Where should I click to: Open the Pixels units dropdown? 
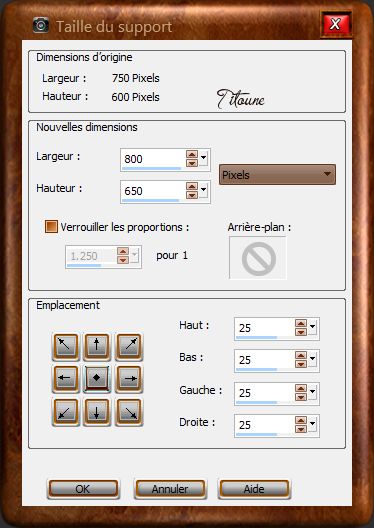(277, 174)
